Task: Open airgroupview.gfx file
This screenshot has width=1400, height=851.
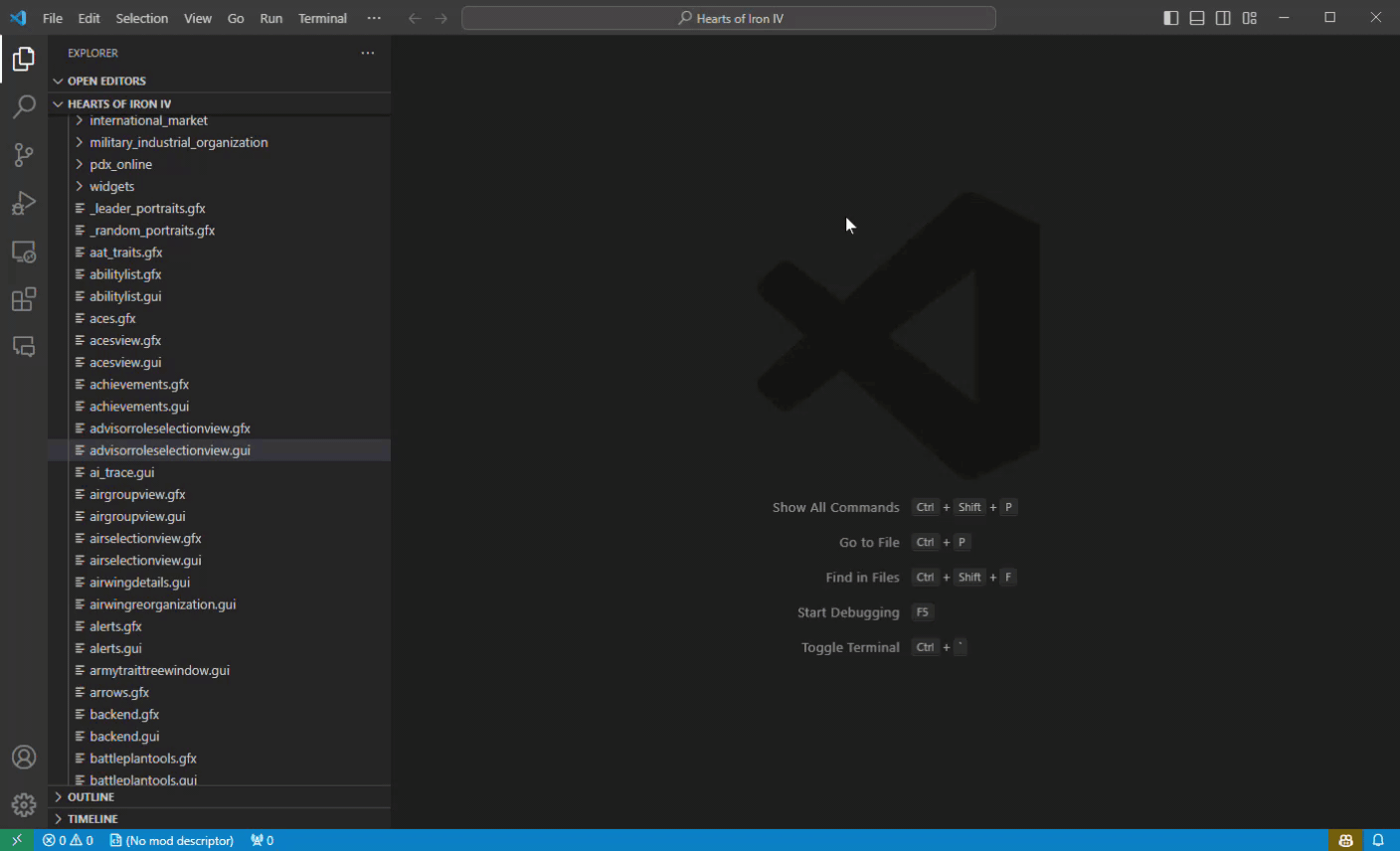Action: coord(219,494)
